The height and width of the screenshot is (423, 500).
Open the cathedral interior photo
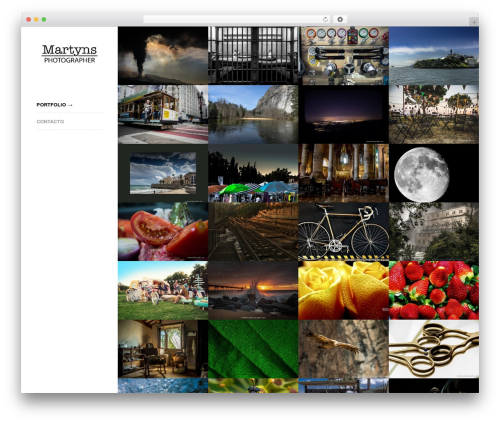pyautogui.click(x=344, y=173)
